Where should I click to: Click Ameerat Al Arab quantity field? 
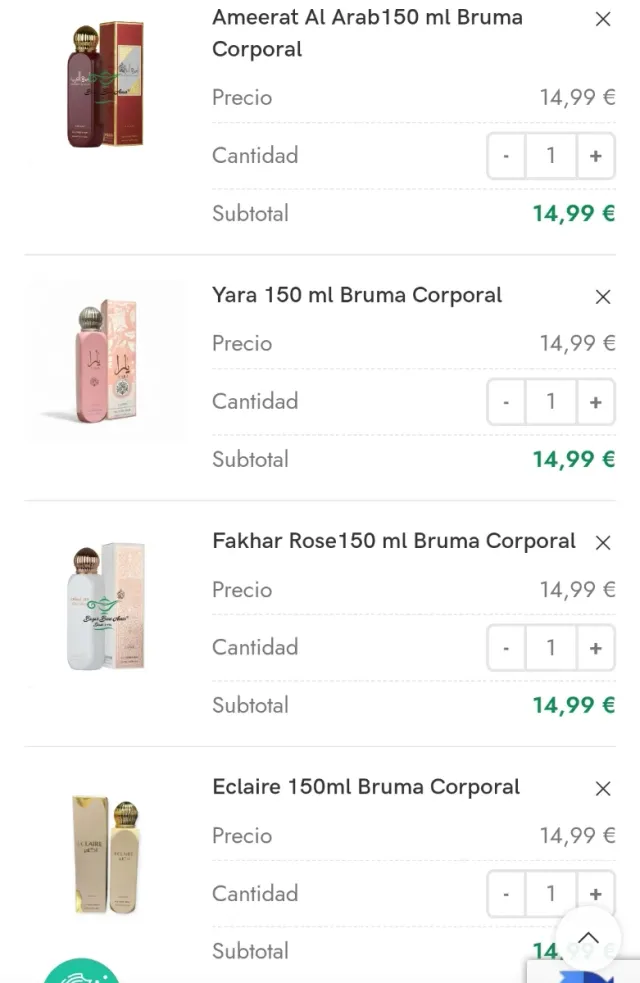pos(551,156)
